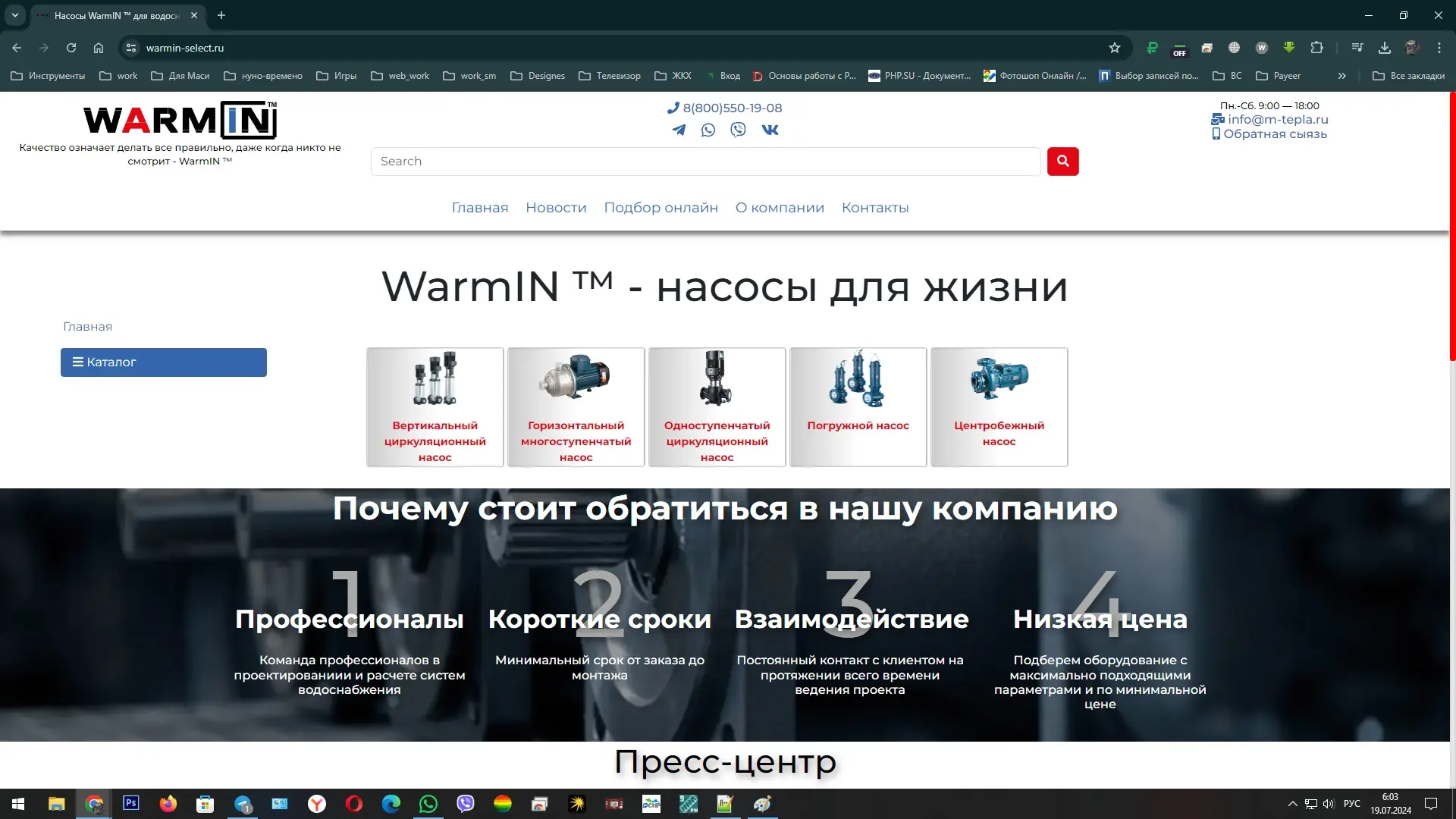Viewport: 1456px width, 819px height.
Task: Call phone number 8(800)550-19-08
Action: [725, 108]
